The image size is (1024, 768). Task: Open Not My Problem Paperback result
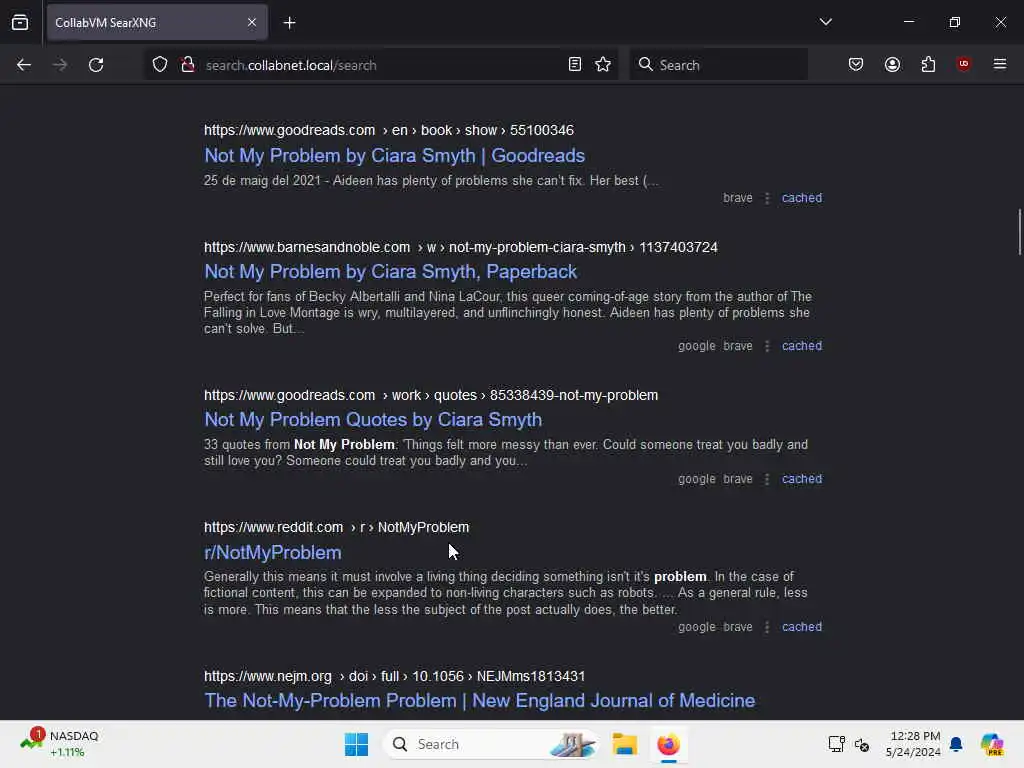tap(391, 272)
